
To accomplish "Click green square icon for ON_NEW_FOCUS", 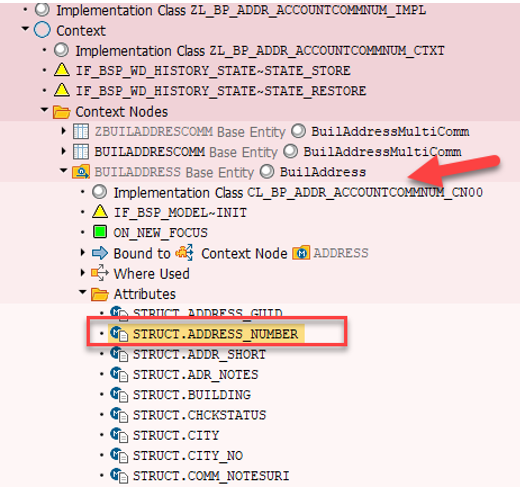I will click(x=100, y=232).
